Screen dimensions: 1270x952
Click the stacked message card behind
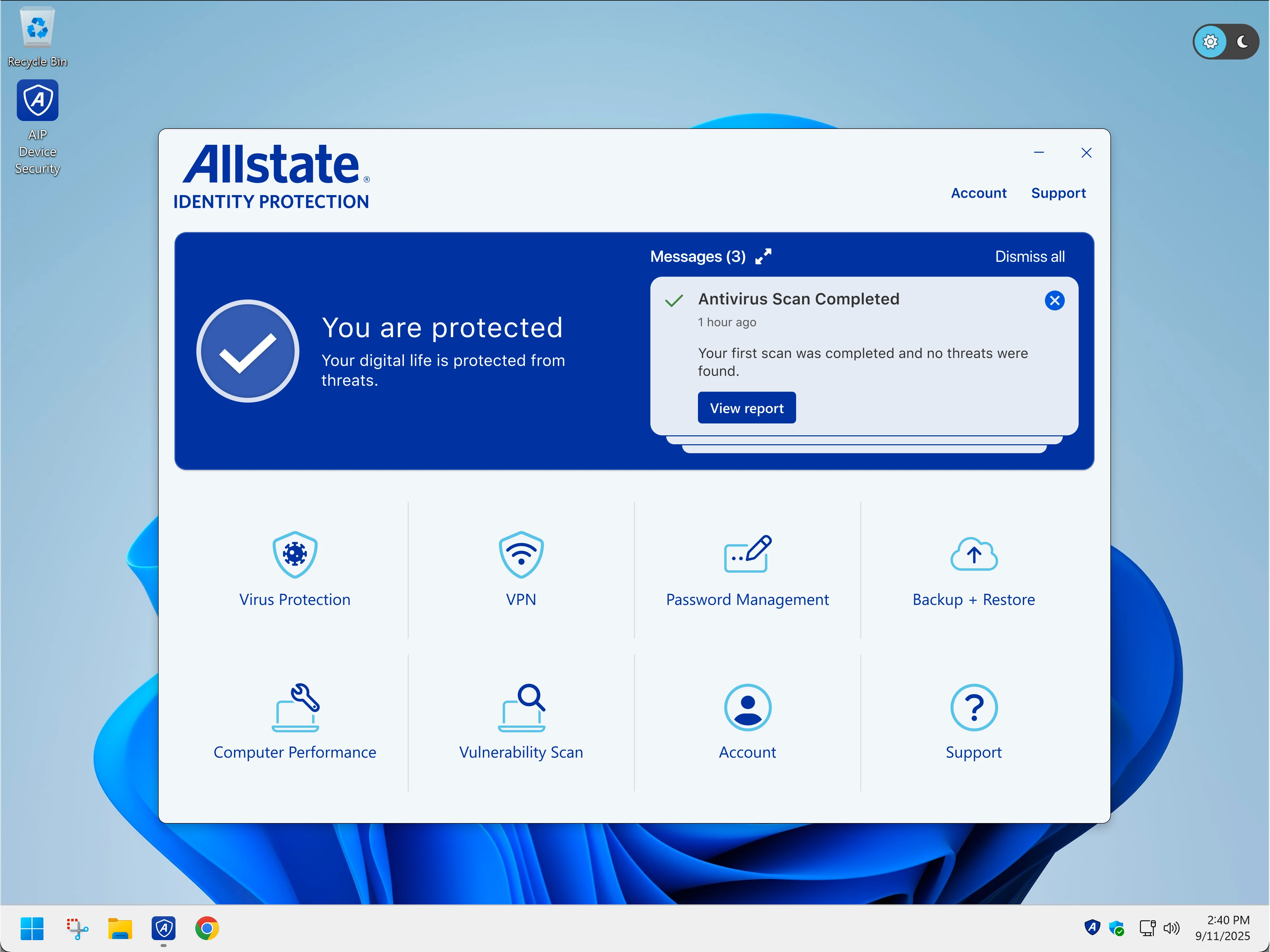tap(864, 440)
